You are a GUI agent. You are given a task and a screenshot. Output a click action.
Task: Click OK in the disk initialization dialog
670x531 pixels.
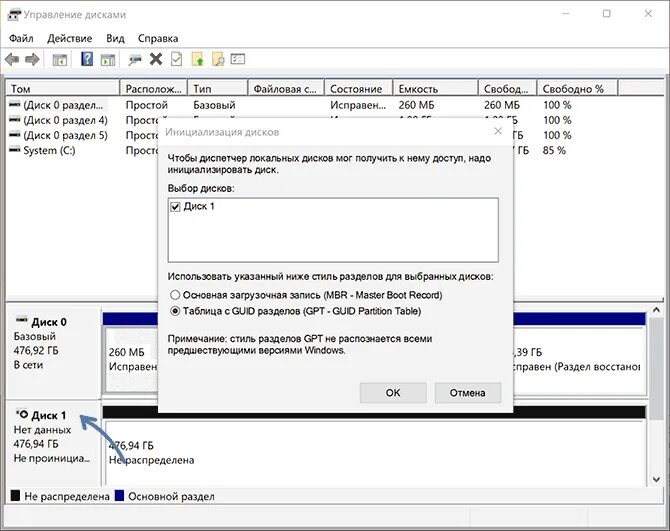pyautogui.click(x=393, y=393)
